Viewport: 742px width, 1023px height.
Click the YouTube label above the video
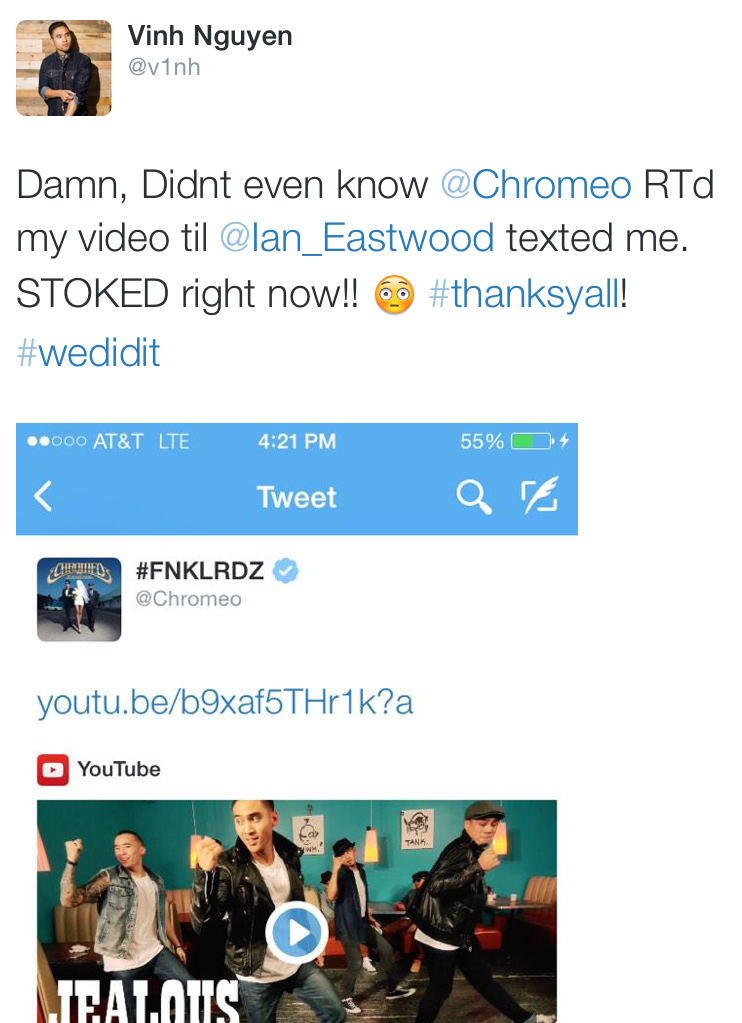point(119,769)
